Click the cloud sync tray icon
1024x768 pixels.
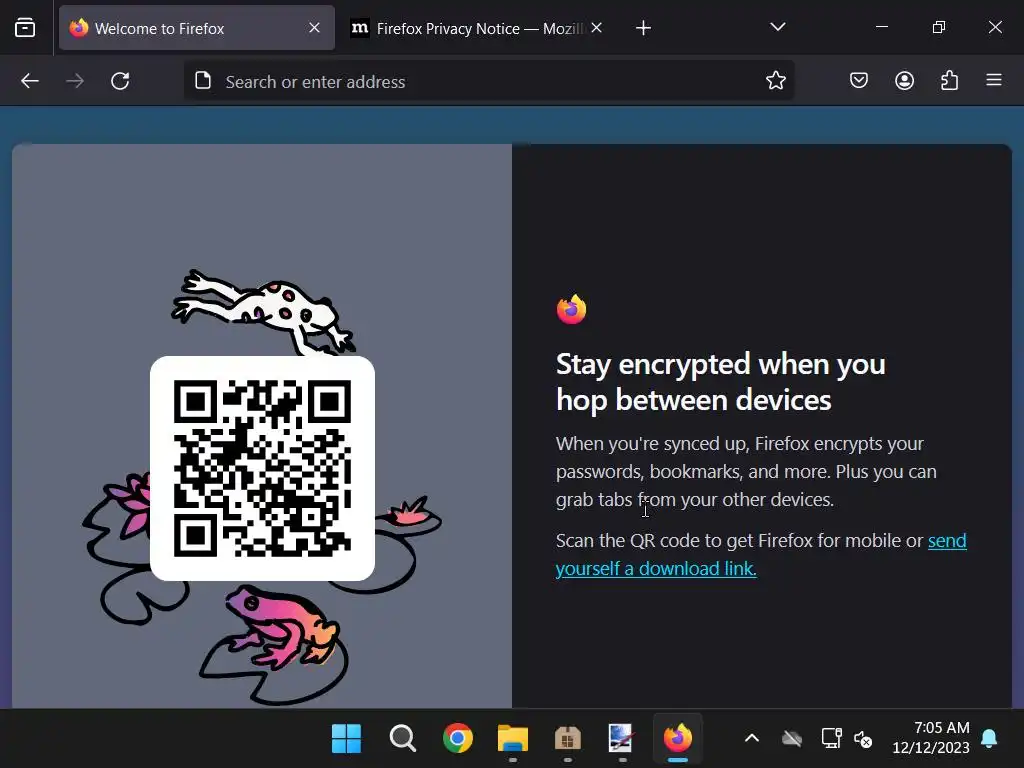792,739
